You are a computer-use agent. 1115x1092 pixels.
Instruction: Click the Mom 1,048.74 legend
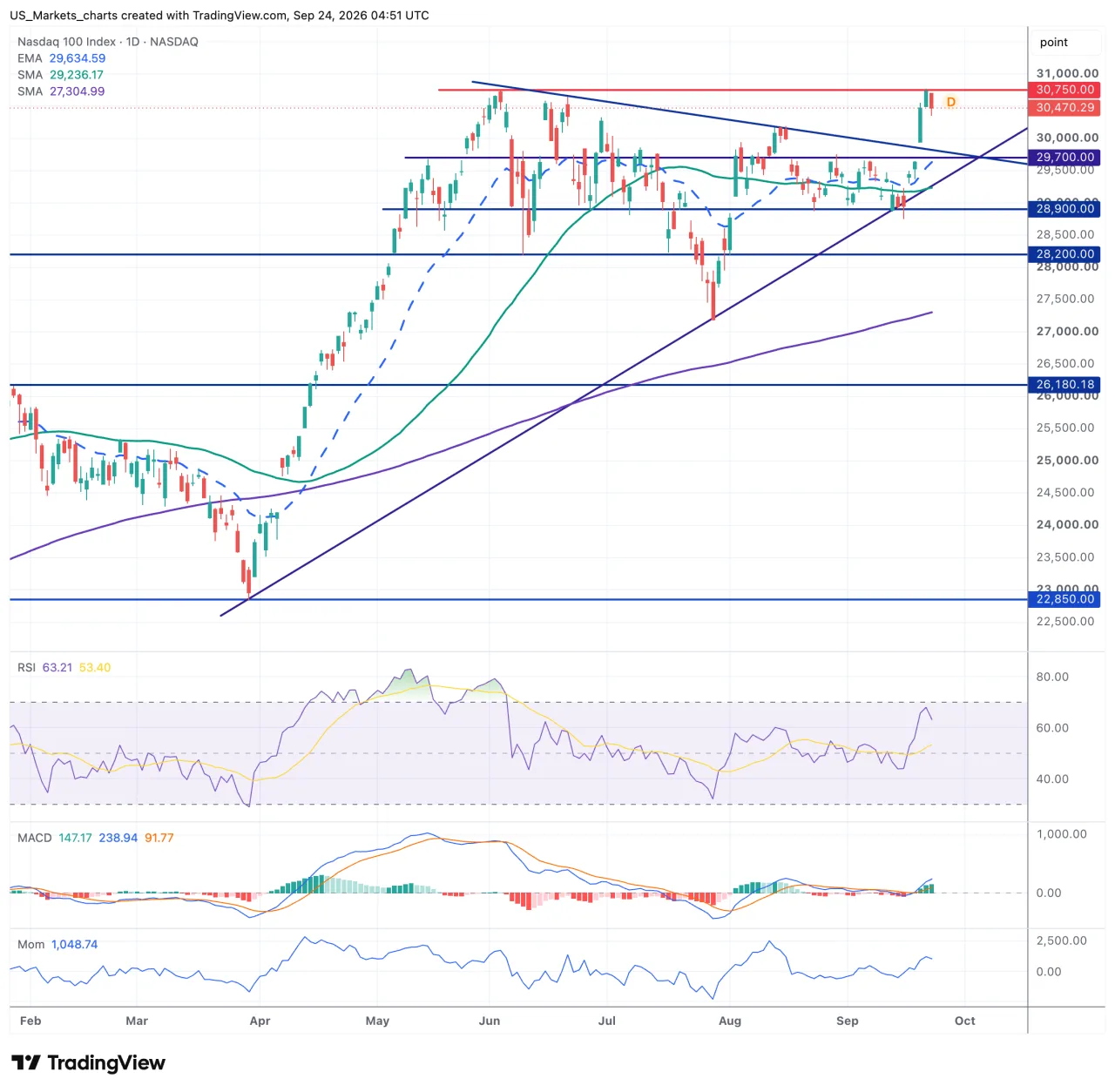(x=57, y=944)
